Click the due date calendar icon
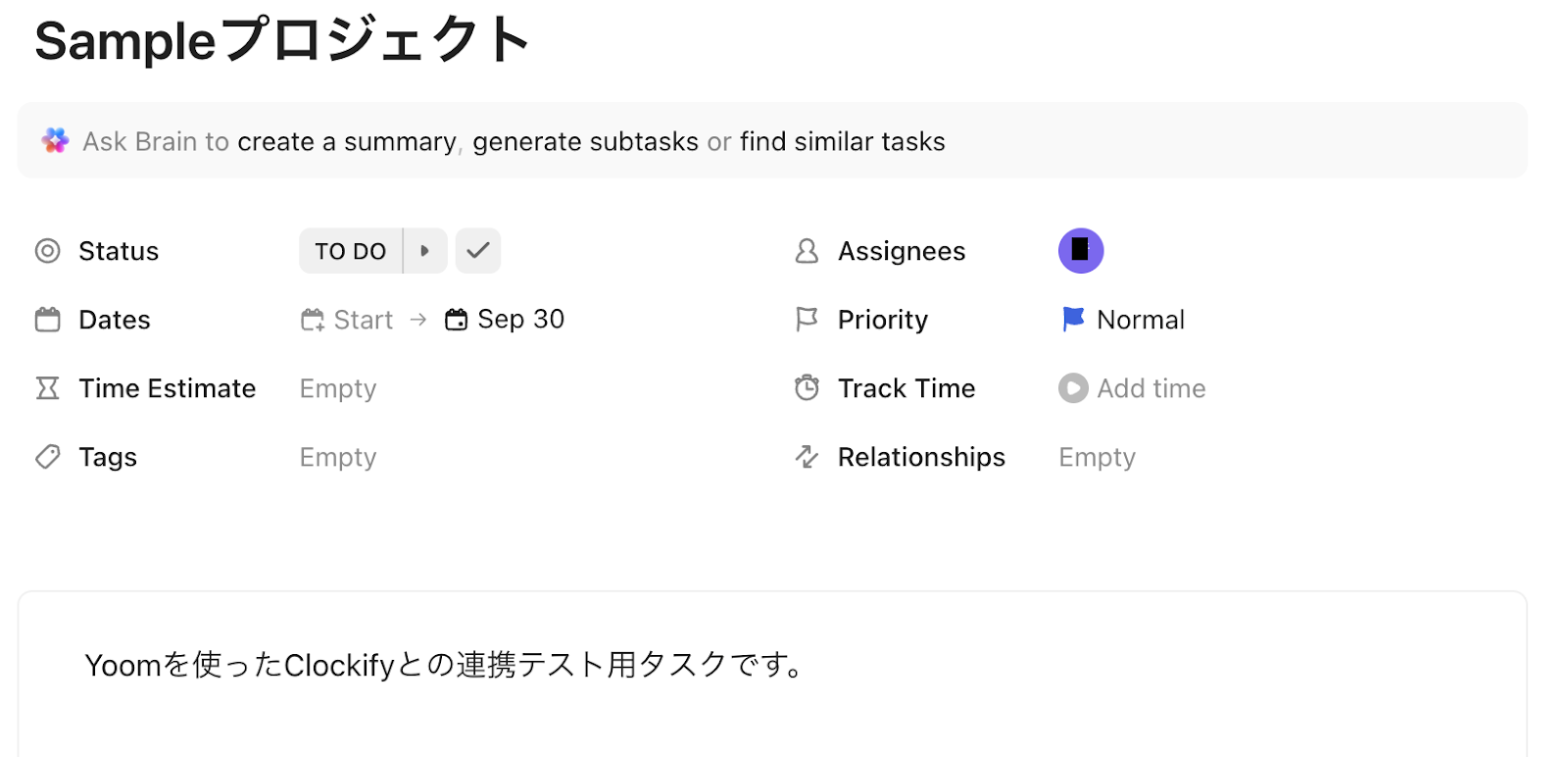The width and height of the screenshot is (1568, 757). [456, 320]
